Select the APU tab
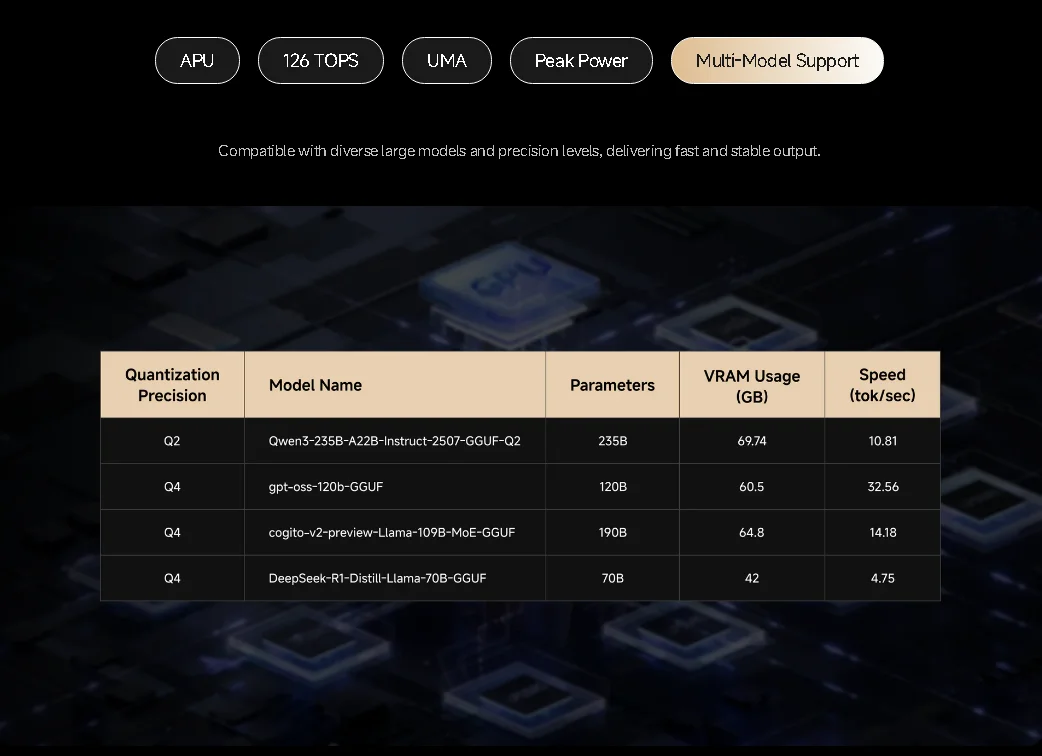Screen dimensions: 1042x756 click(x=197, y=60)
